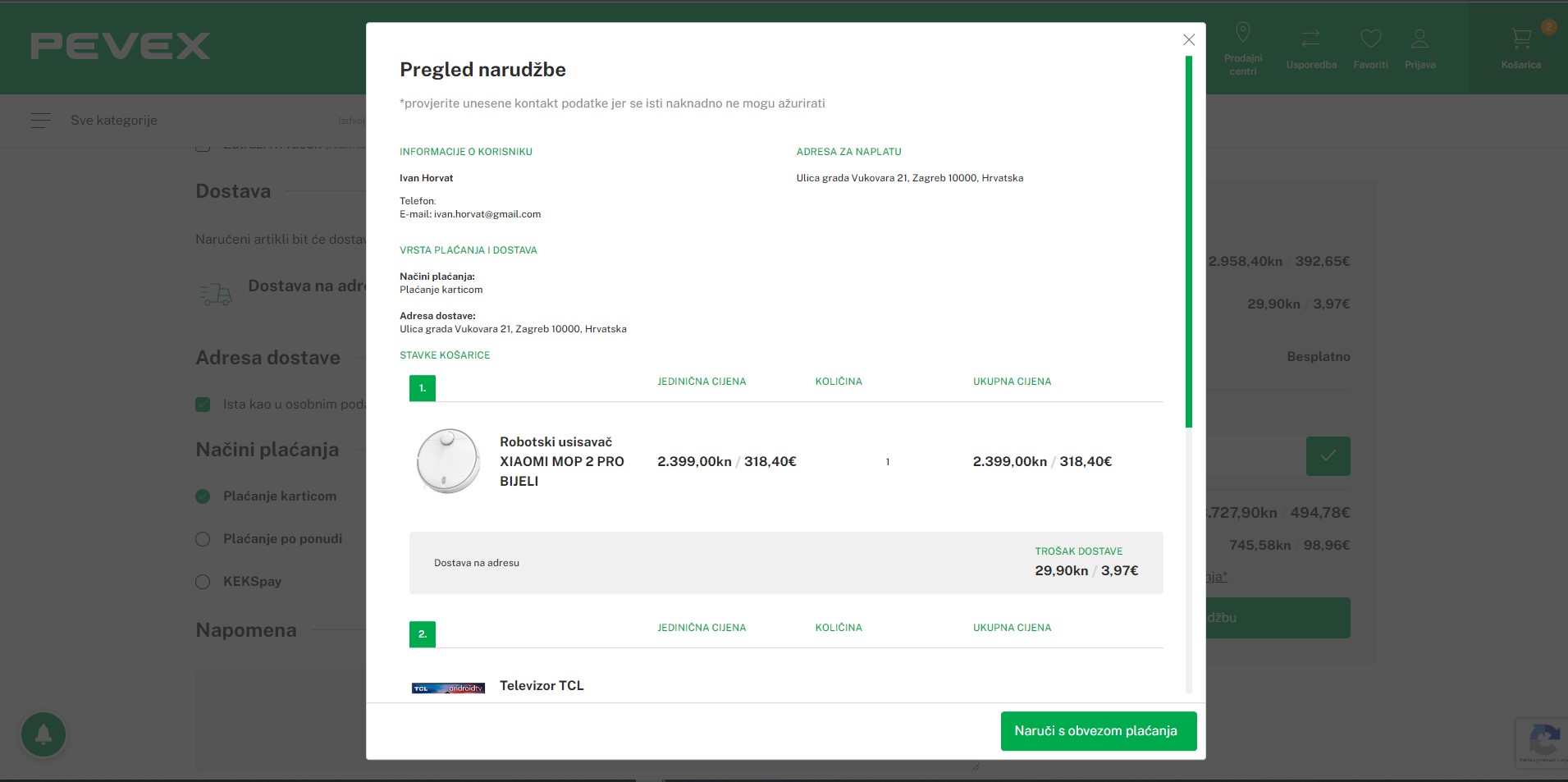
Task: Click the Ivan Horvat name text
Action: (427, 178)
